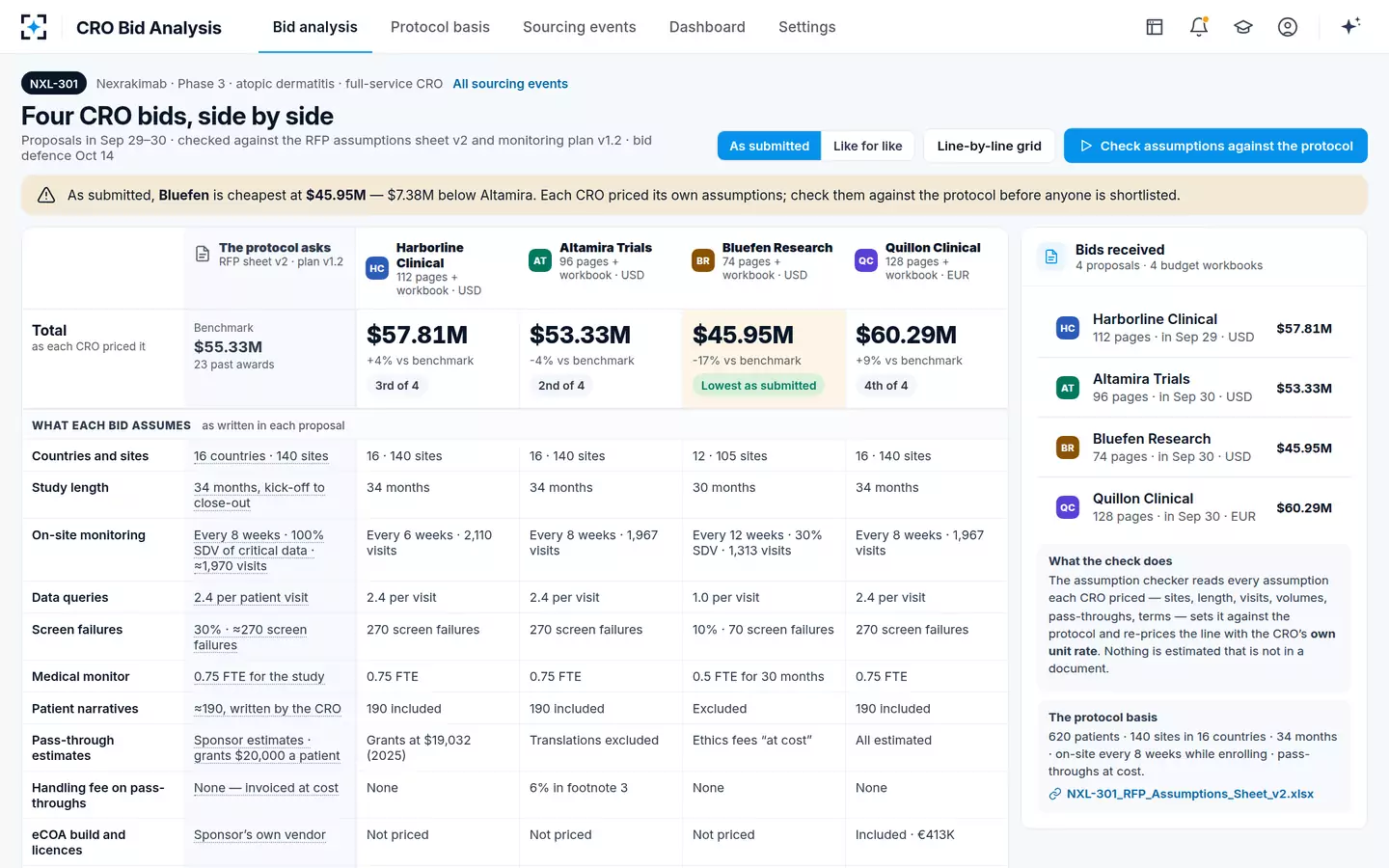1389x868 pixels.
Task: Click the protocol basis document icon
Action: pyautogui.click(x=203, y=255)
